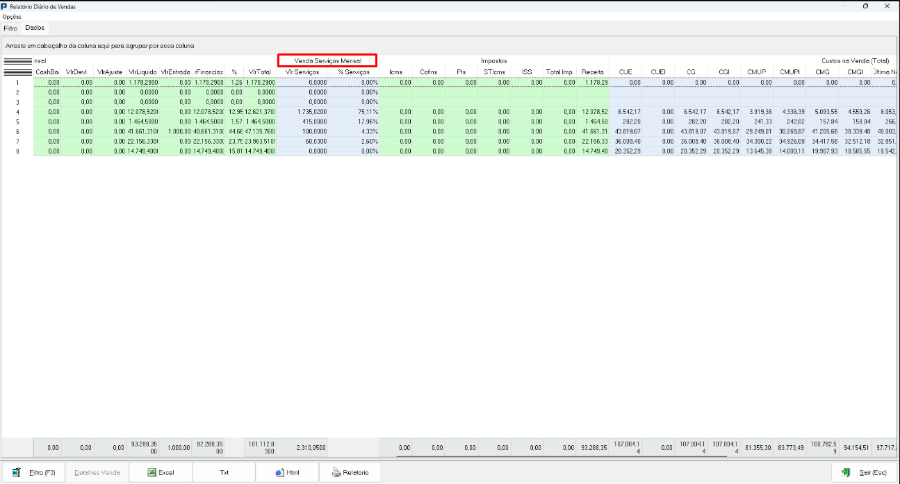Sort by the VlrTotal column header

(x=260, y=72)
